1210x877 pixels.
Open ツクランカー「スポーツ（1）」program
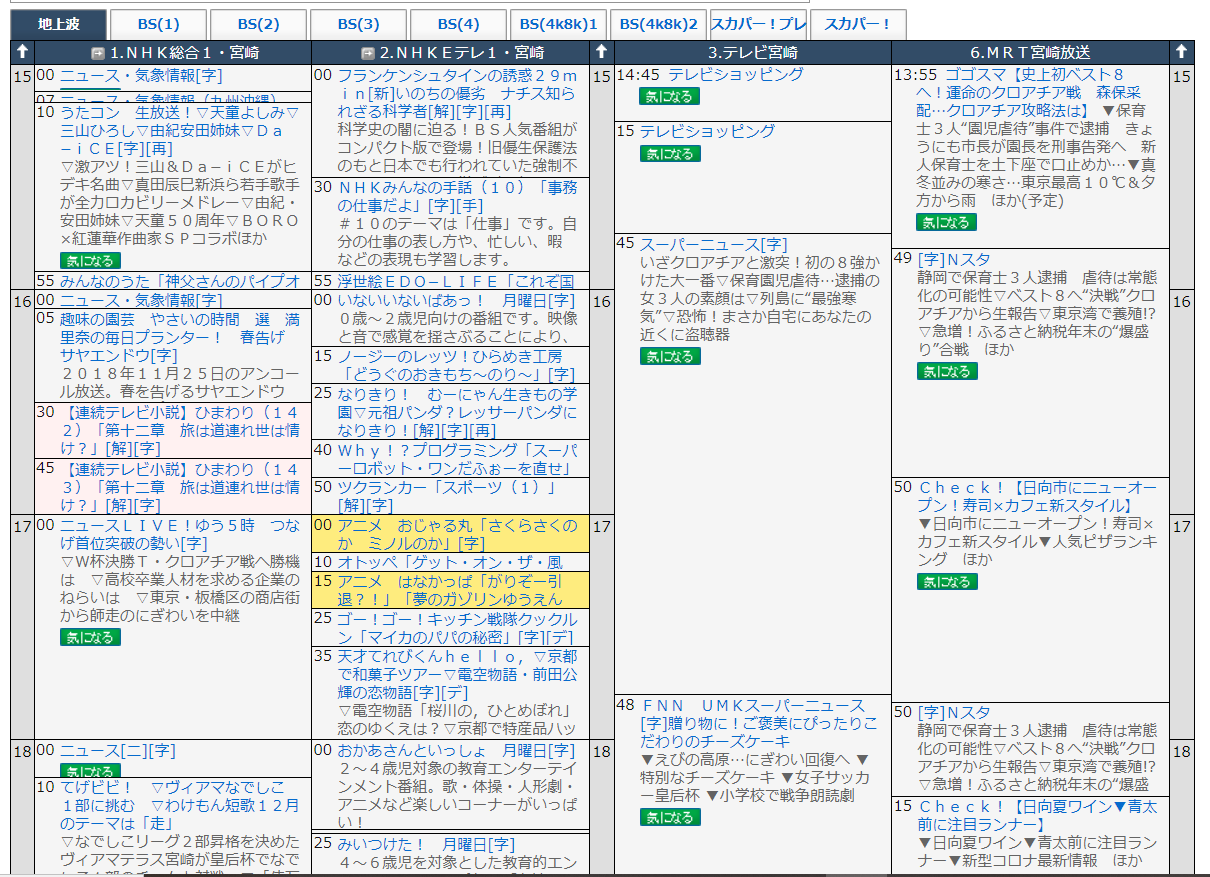(x=447, y=496)
